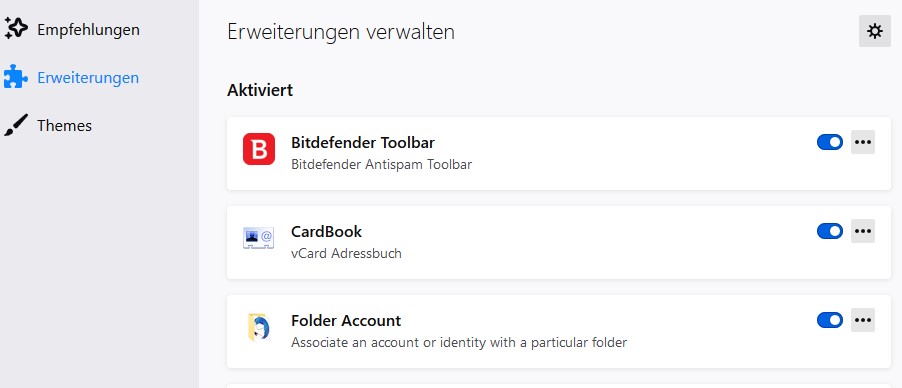Click the Folder Account extension icon
902x388 pixels.
258,327
